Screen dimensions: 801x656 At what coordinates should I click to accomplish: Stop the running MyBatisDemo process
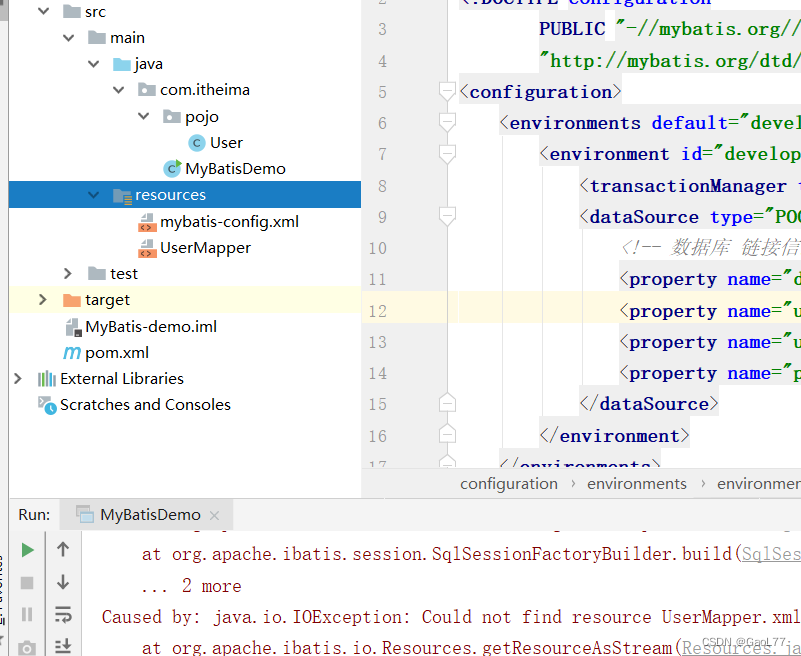tap(27, 585)
